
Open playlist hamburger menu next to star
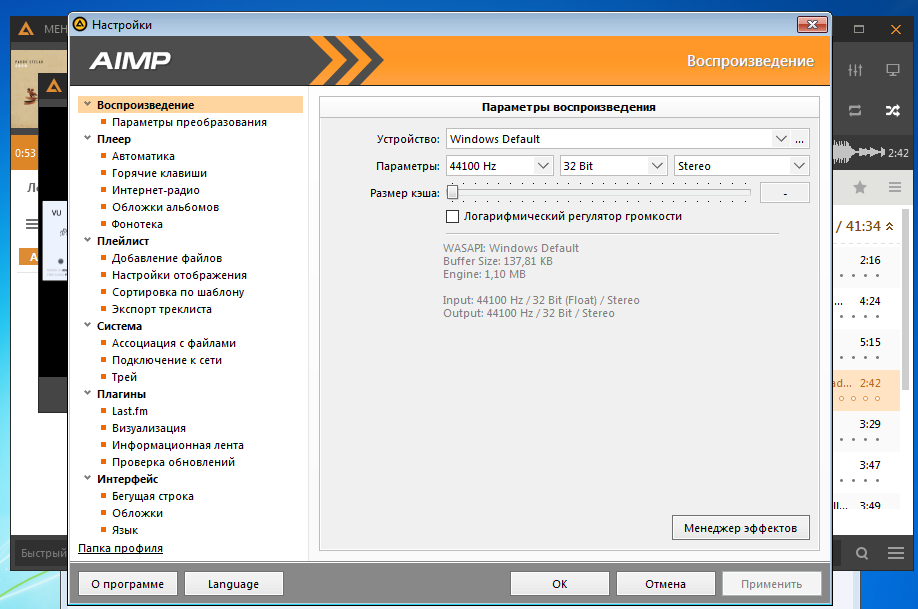(895, 187)
